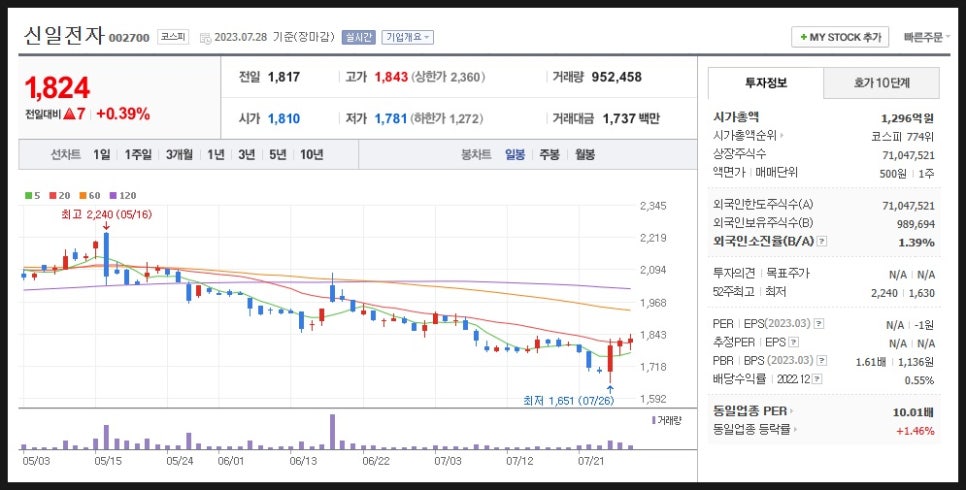Viewport: 966px width, 490px height.
Task: Open the 시가총액순위 ranking link
Action: 748,136
